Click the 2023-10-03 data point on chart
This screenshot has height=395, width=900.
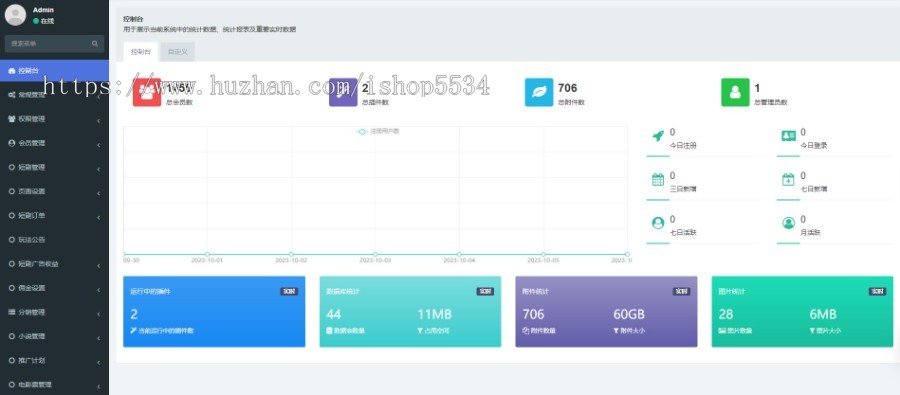(375, 254)
